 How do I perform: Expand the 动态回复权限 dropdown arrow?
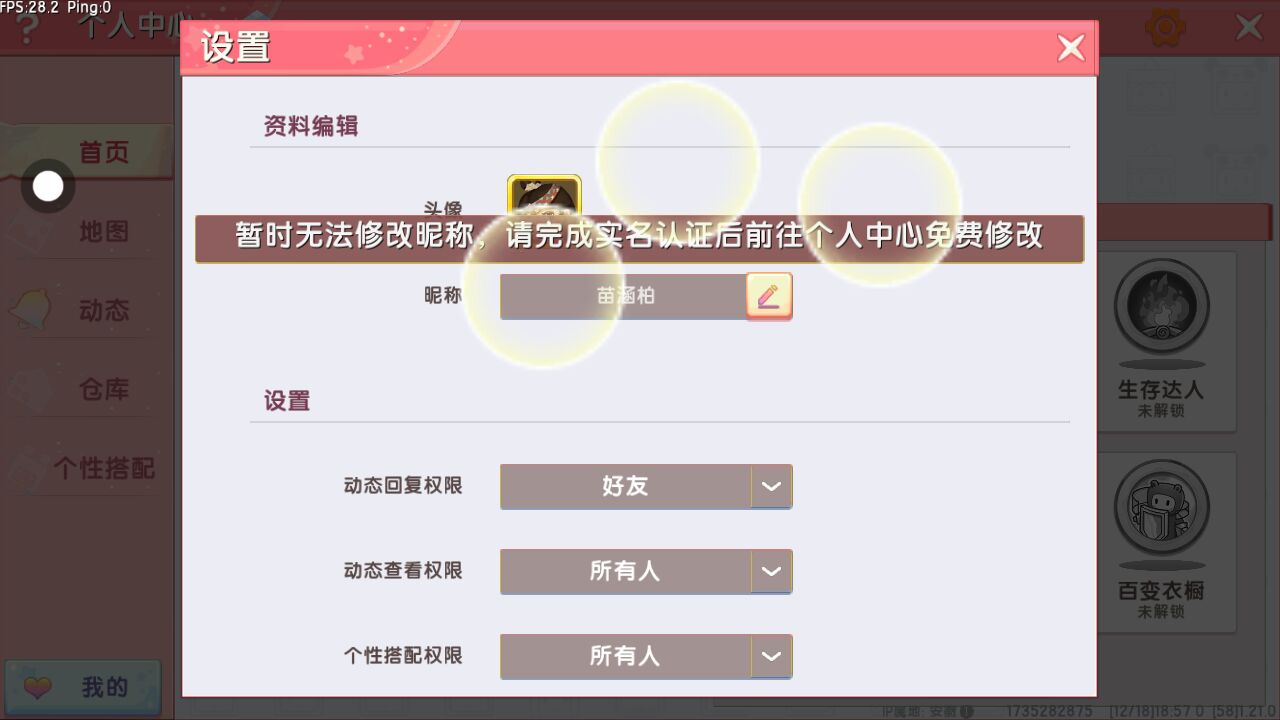click(x=771, y=486)
